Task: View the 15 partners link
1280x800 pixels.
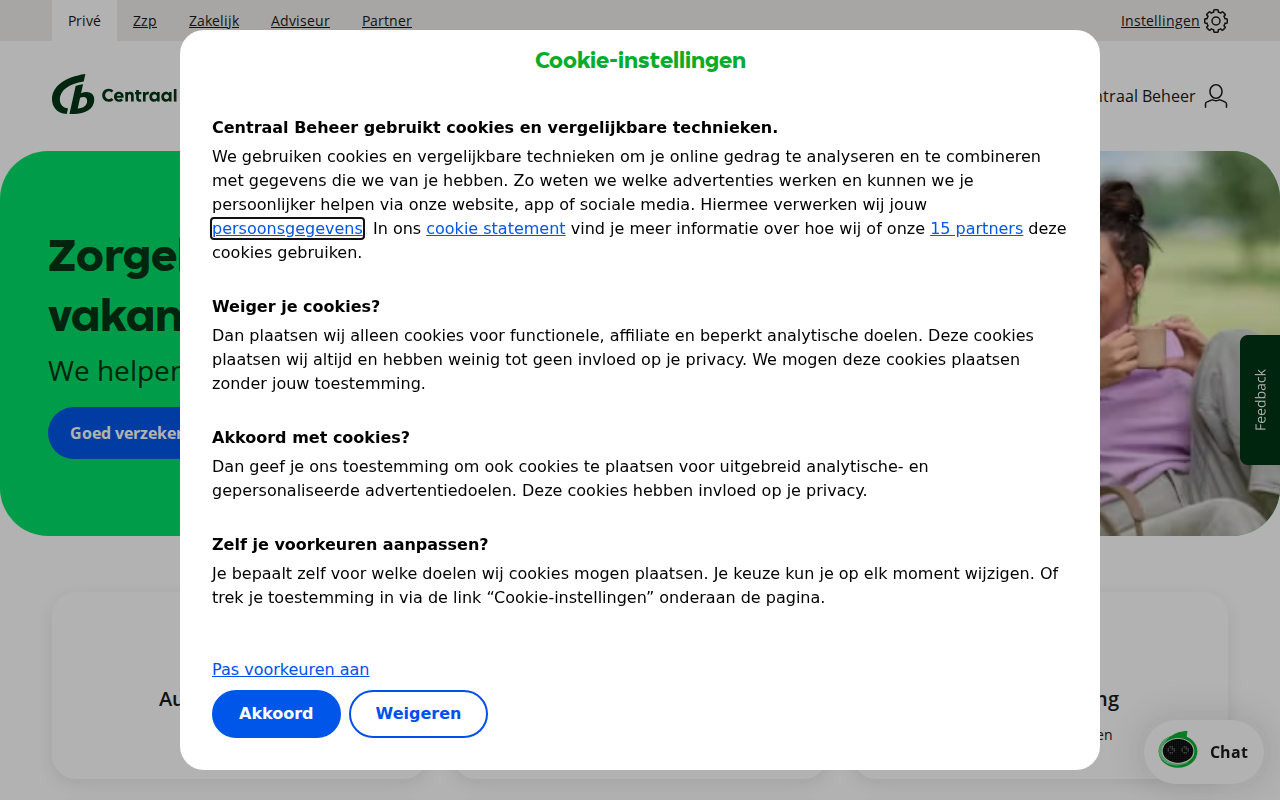Action: [x=976, y=229]
